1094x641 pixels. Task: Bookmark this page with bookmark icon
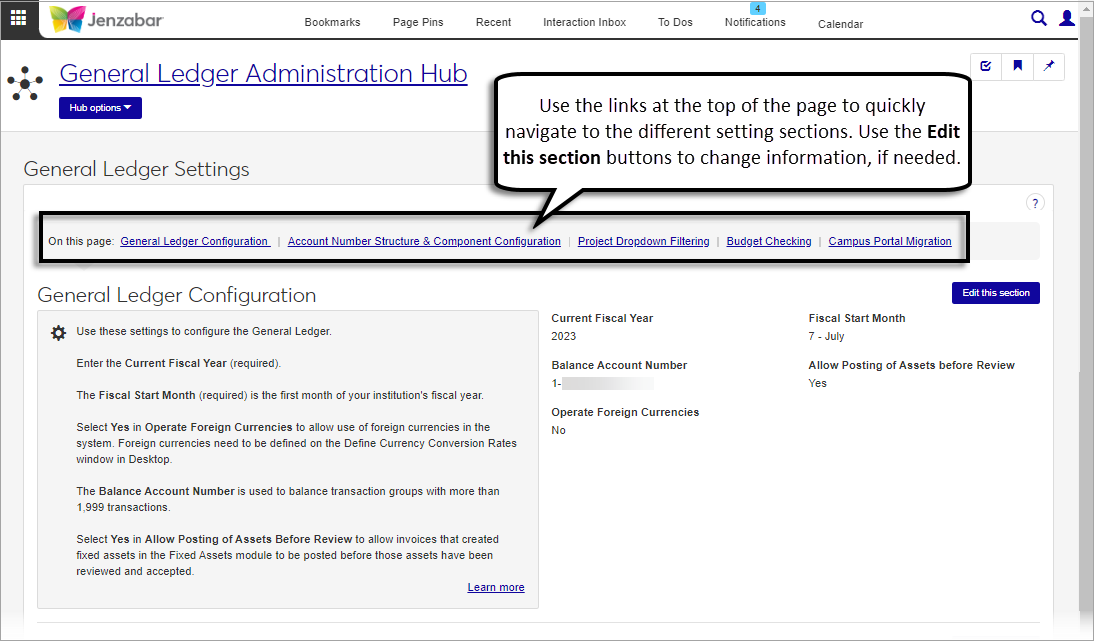[x=1017, y=66]
